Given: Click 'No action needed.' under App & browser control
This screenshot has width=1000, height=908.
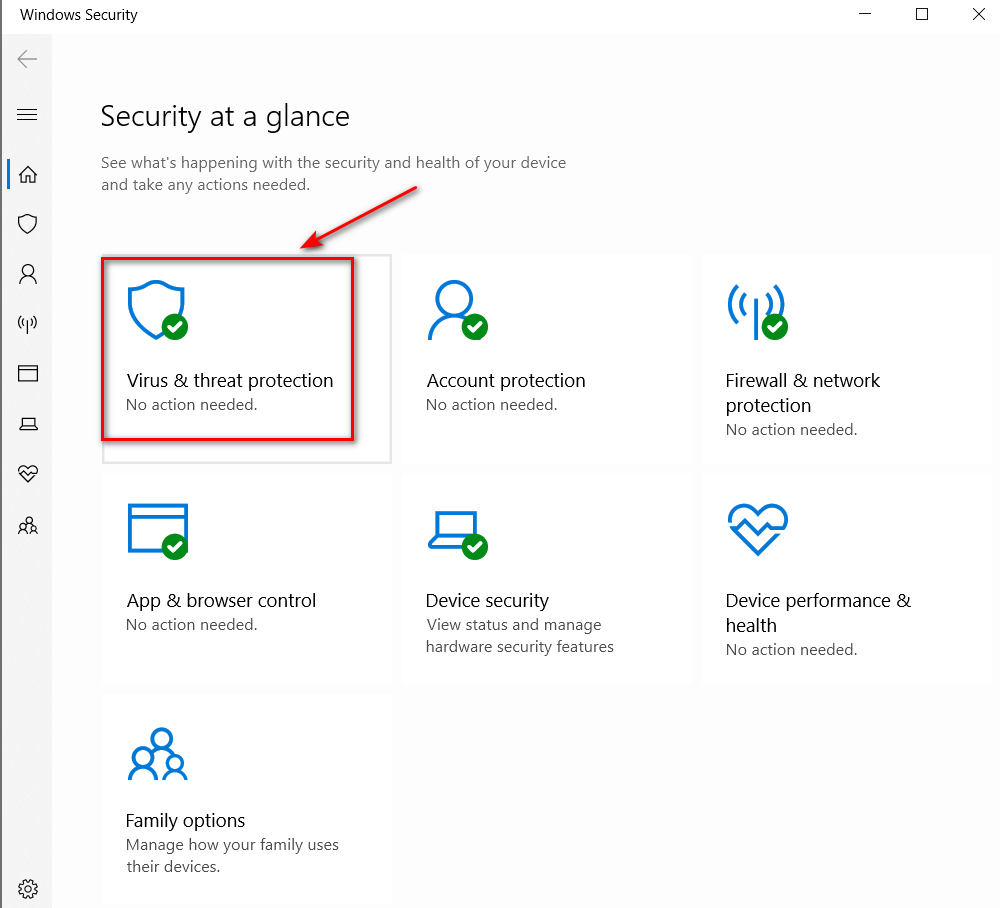Looking at the screenshot, I should click(191, 625).
